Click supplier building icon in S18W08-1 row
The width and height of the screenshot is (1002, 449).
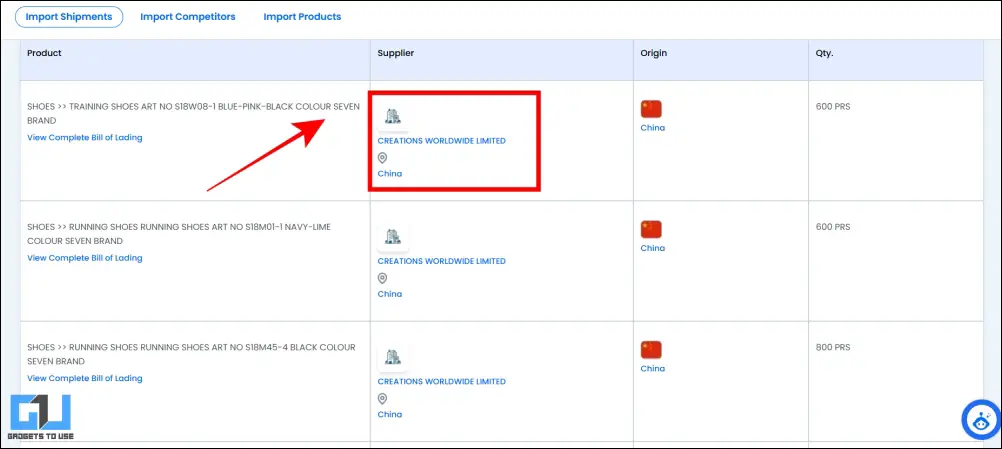(392, 116)
